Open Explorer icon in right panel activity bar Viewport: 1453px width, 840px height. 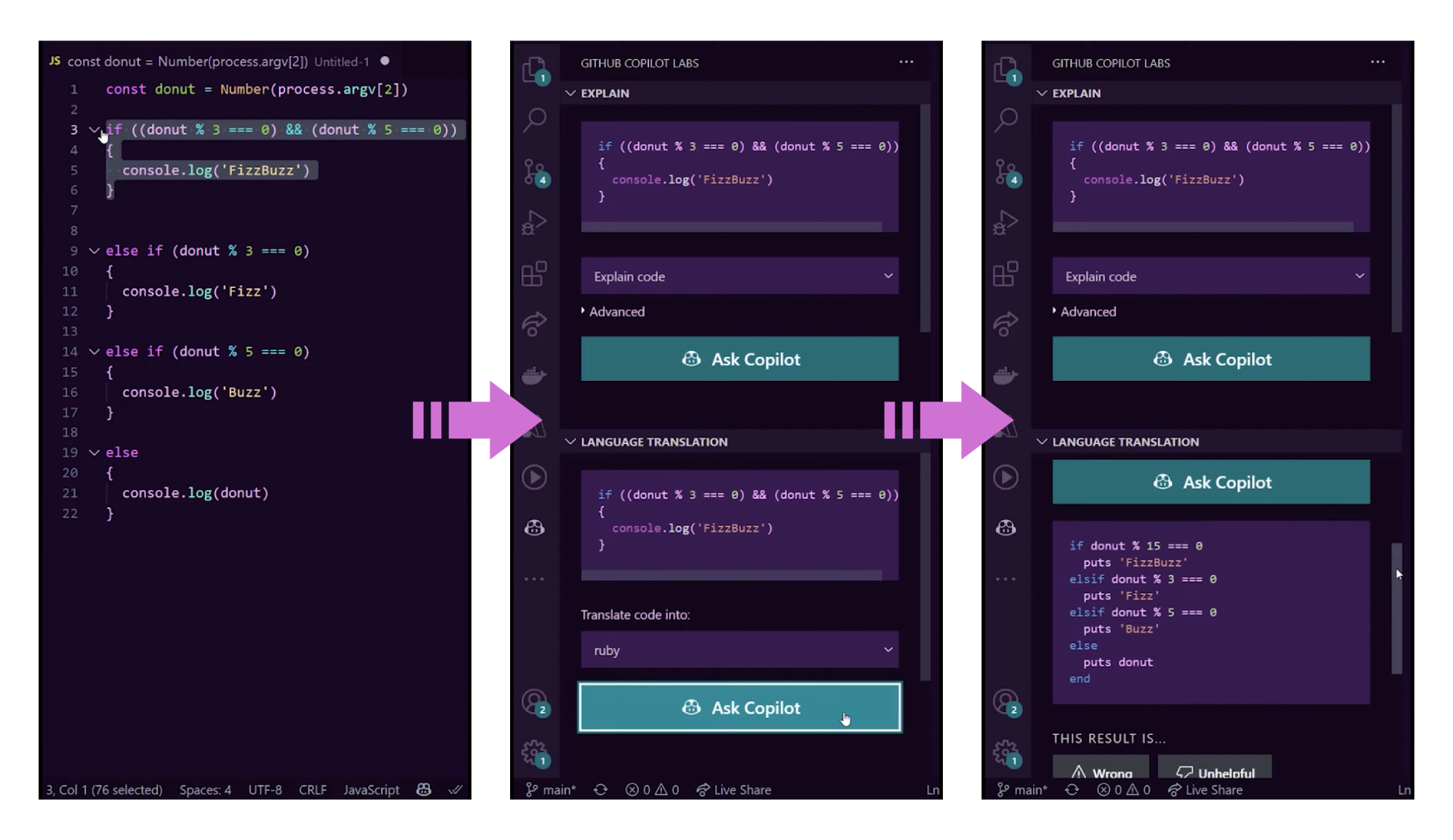click(x=1006, y=70)
